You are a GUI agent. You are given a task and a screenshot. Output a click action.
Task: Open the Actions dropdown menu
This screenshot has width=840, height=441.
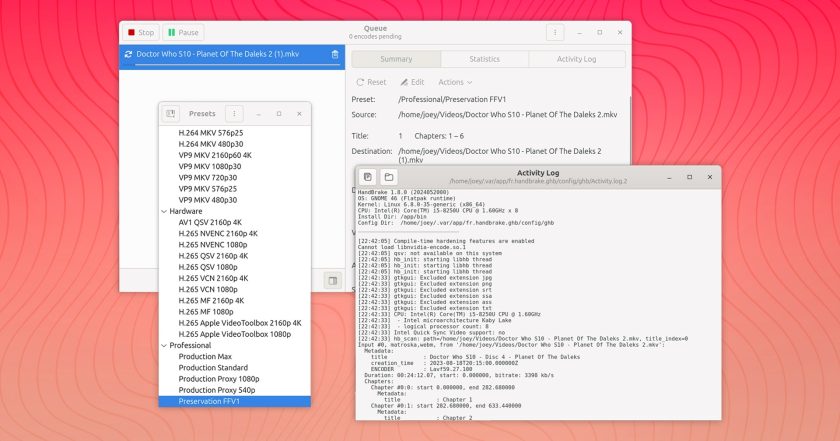pyautogui.click(x=455, y=82)
